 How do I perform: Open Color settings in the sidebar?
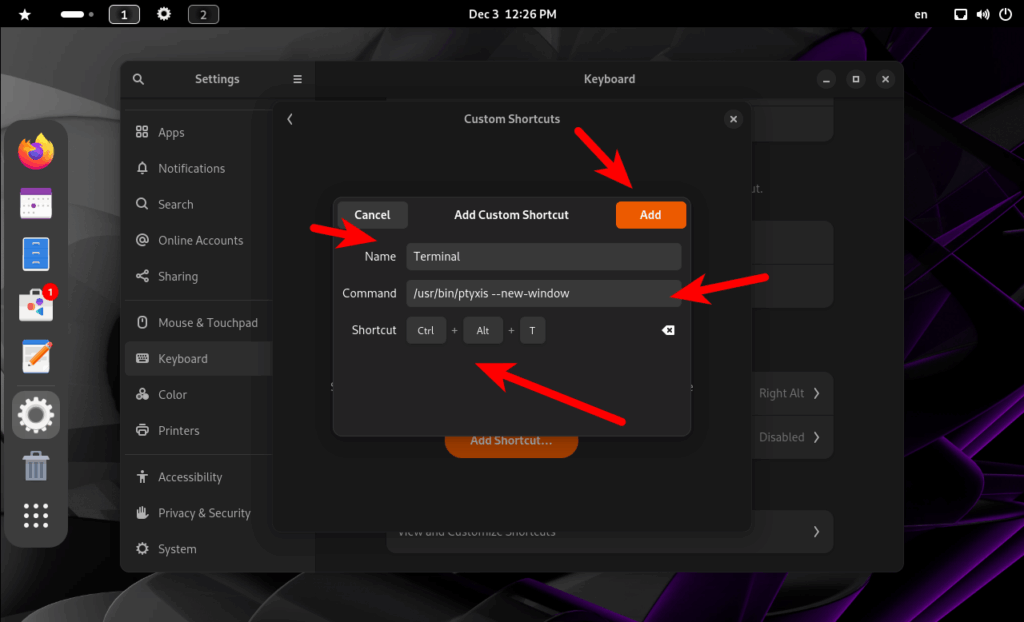coord(199,395)
